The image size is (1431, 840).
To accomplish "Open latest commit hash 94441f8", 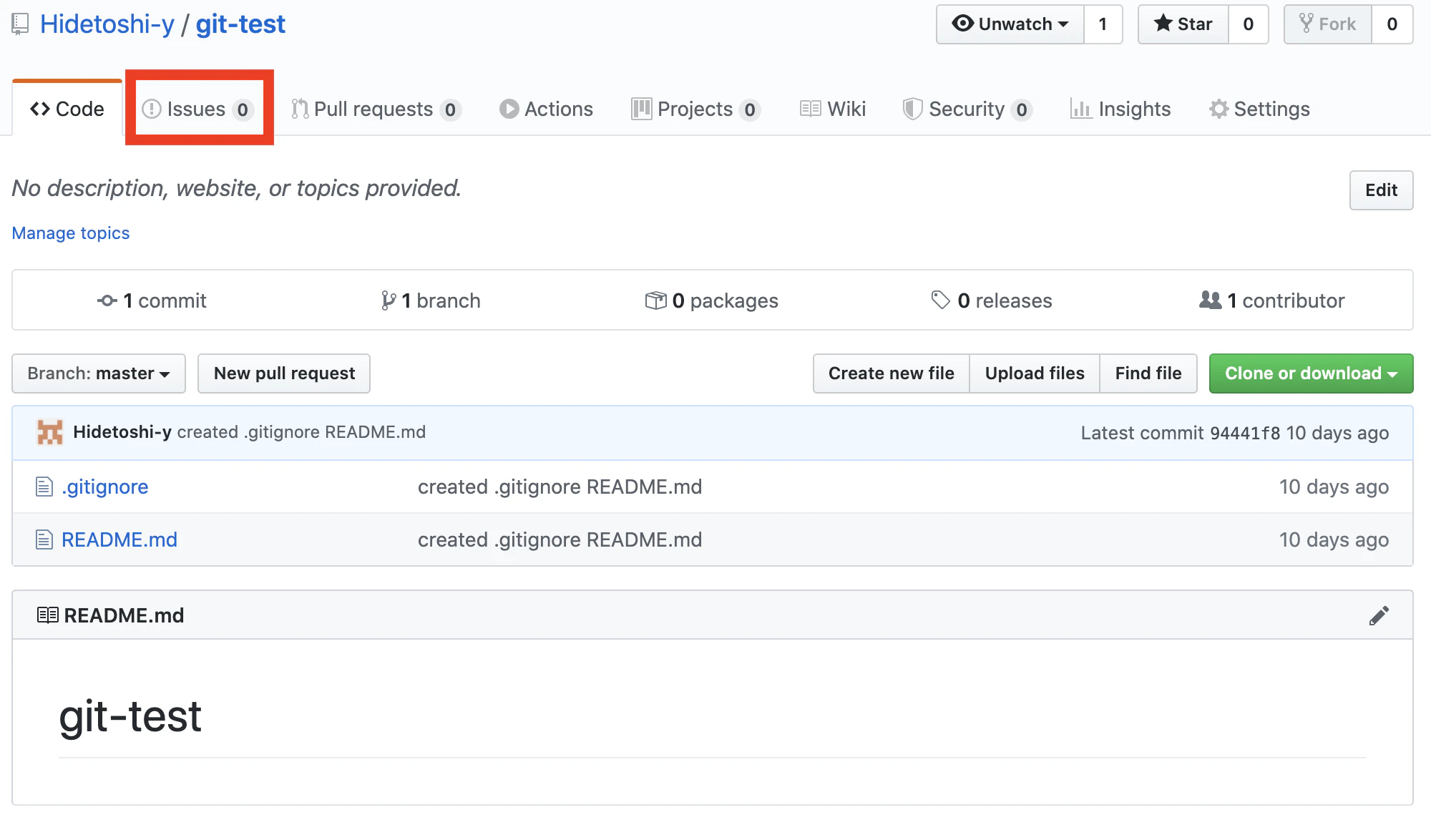I will point(1244,433).
